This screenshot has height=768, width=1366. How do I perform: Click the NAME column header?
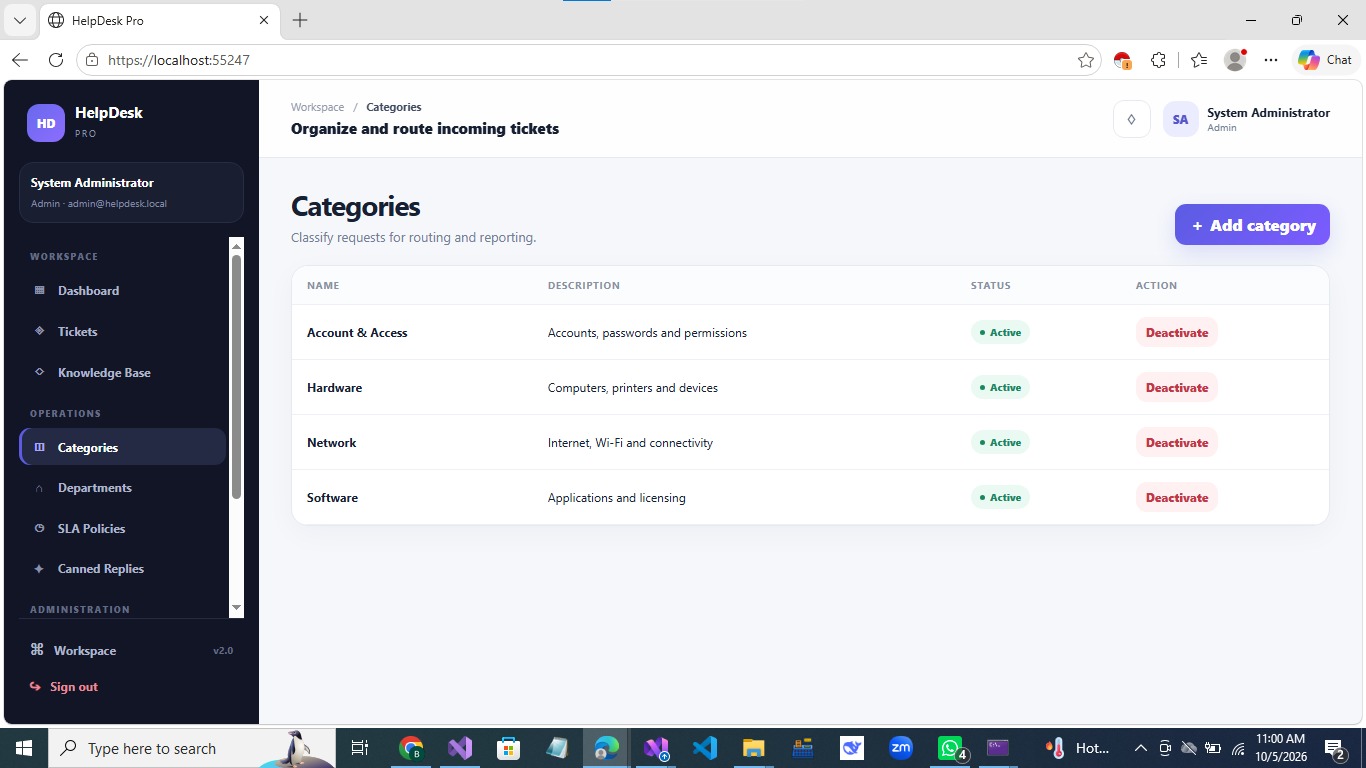coord(323,286)
